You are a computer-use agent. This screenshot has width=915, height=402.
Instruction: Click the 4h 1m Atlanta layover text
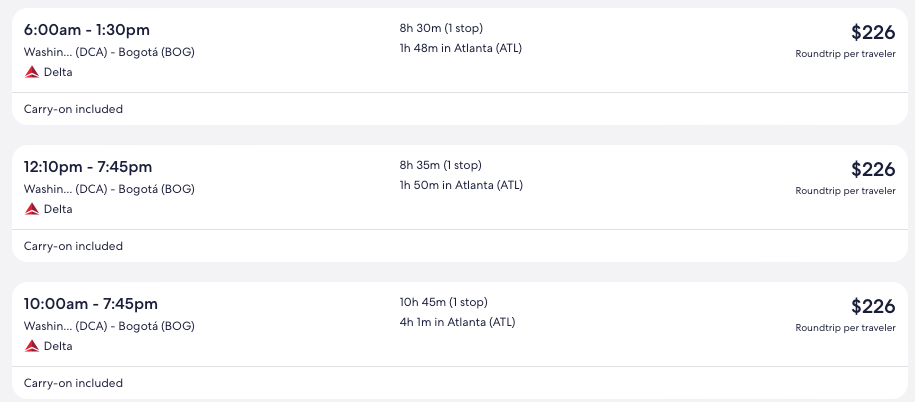pos(457,322)
